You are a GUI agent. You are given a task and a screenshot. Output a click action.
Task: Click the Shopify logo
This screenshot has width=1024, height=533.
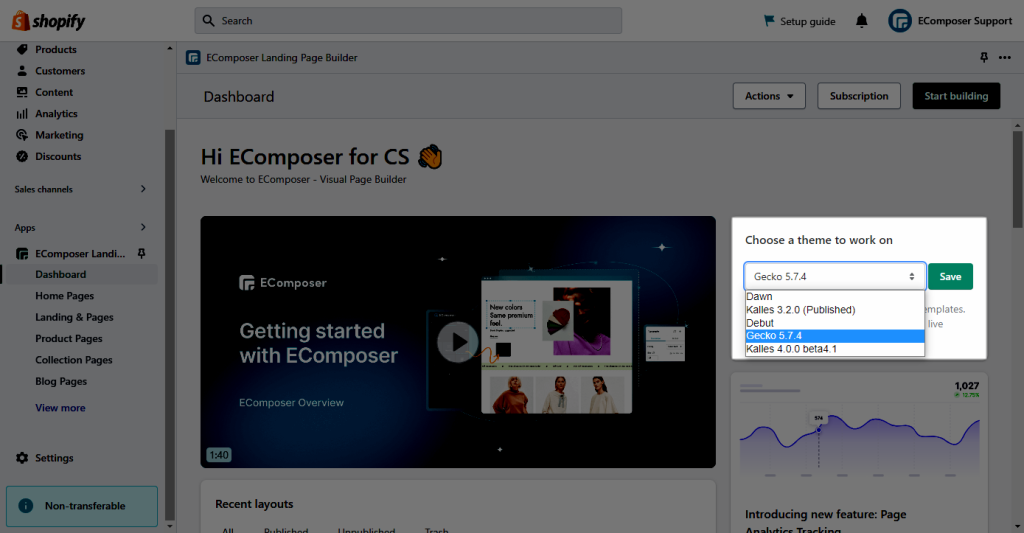49,21
